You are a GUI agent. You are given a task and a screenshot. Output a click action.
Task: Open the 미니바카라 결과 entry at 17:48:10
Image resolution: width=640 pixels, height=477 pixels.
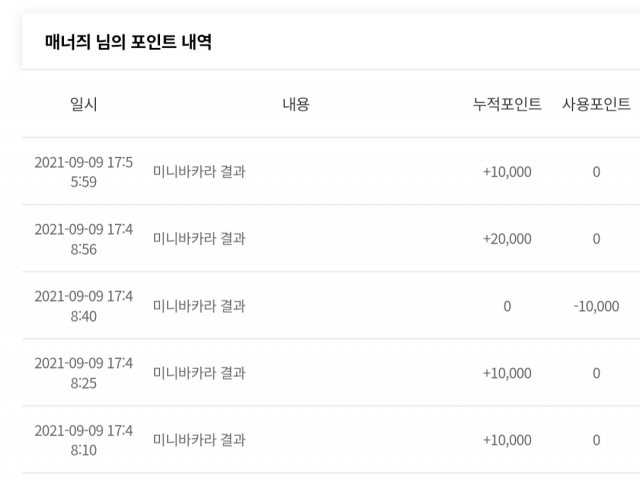coord(199,440)
